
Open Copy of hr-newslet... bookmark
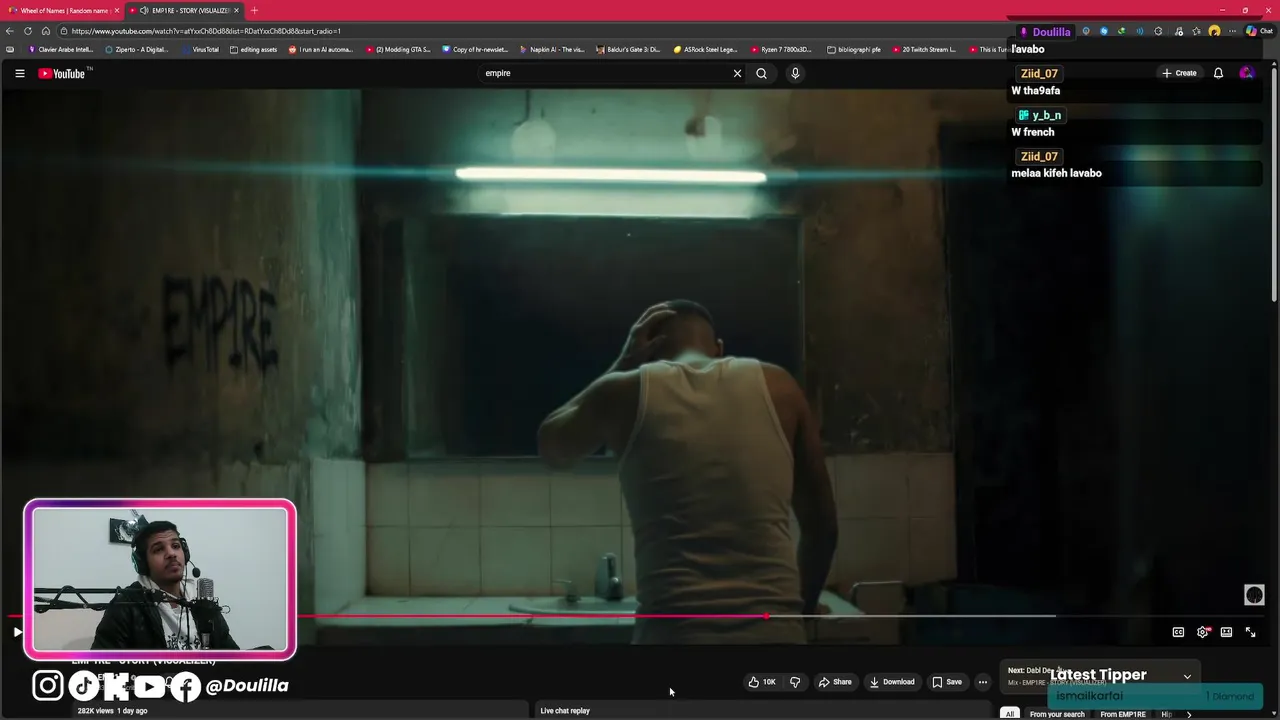[x=475, y=49]
